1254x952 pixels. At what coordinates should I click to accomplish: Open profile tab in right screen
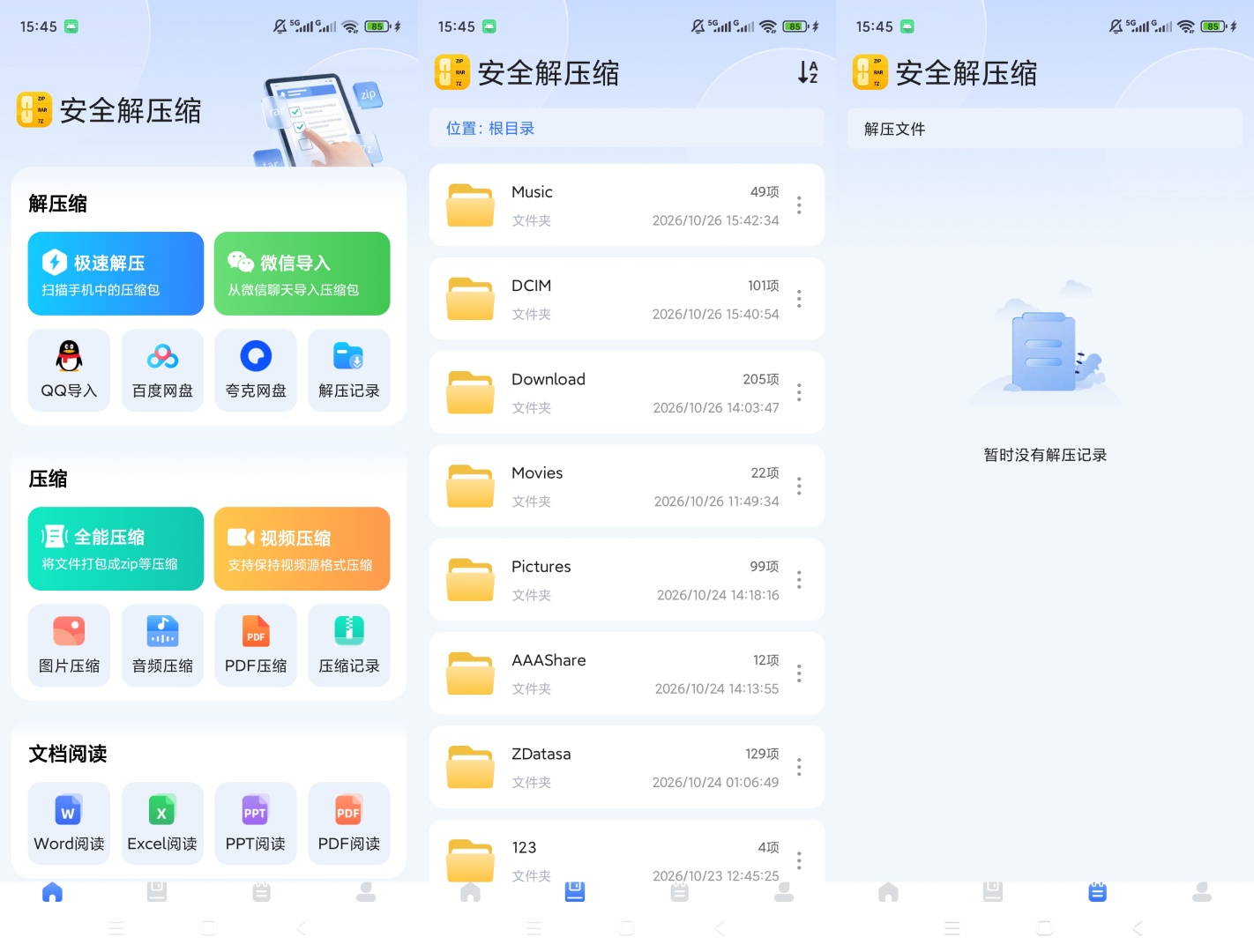pos(1201,892)
